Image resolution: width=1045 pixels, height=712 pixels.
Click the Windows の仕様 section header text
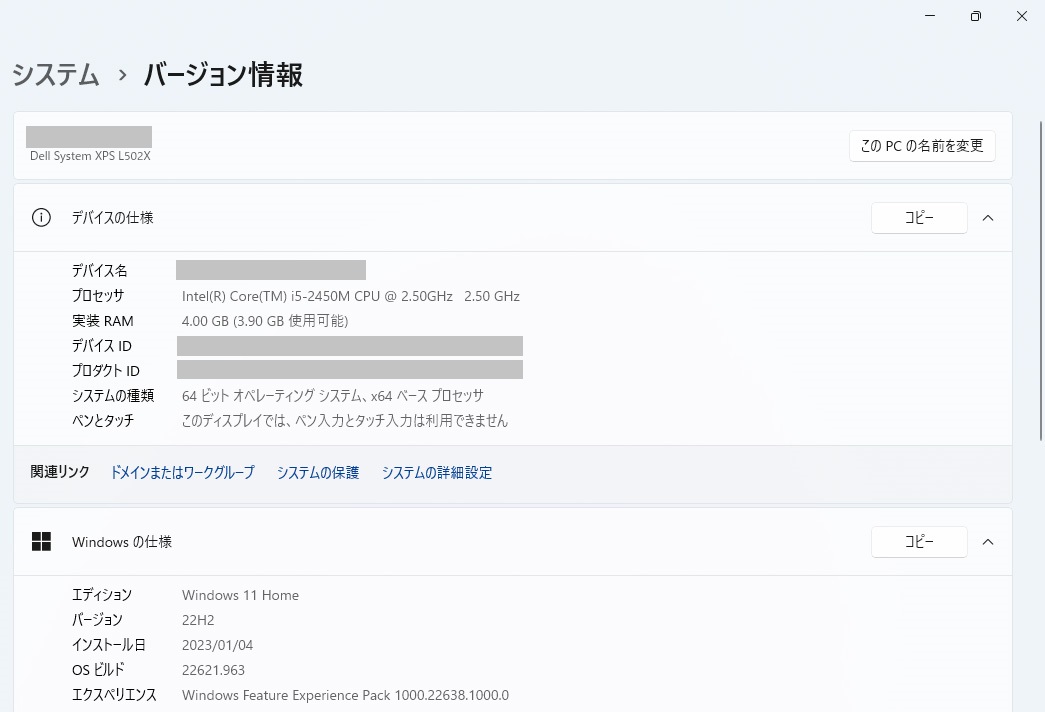pyautogui.click(x=122, y=542)
